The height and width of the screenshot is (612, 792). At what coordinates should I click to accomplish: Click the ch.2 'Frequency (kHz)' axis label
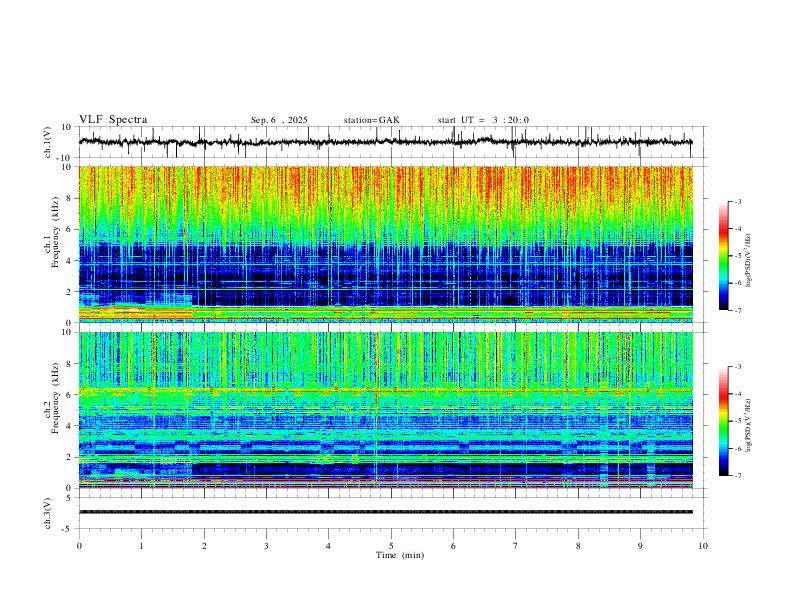pos(55,398)
